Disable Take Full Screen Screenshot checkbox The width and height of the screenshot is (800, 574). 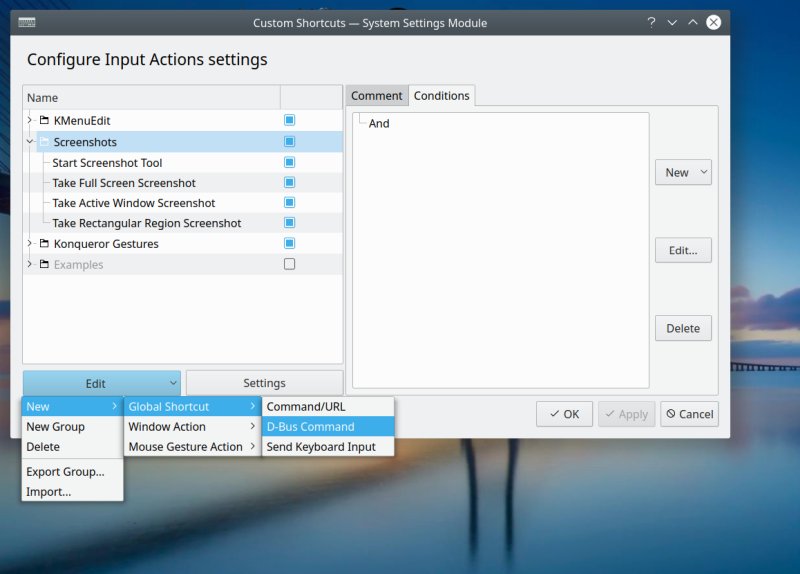pos(290,183)
